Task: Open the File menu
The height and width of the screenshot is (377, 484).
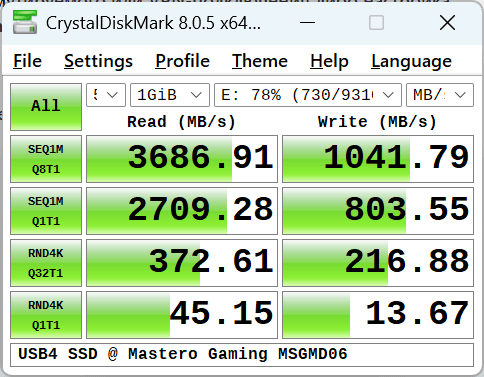Action: [27, 61]
